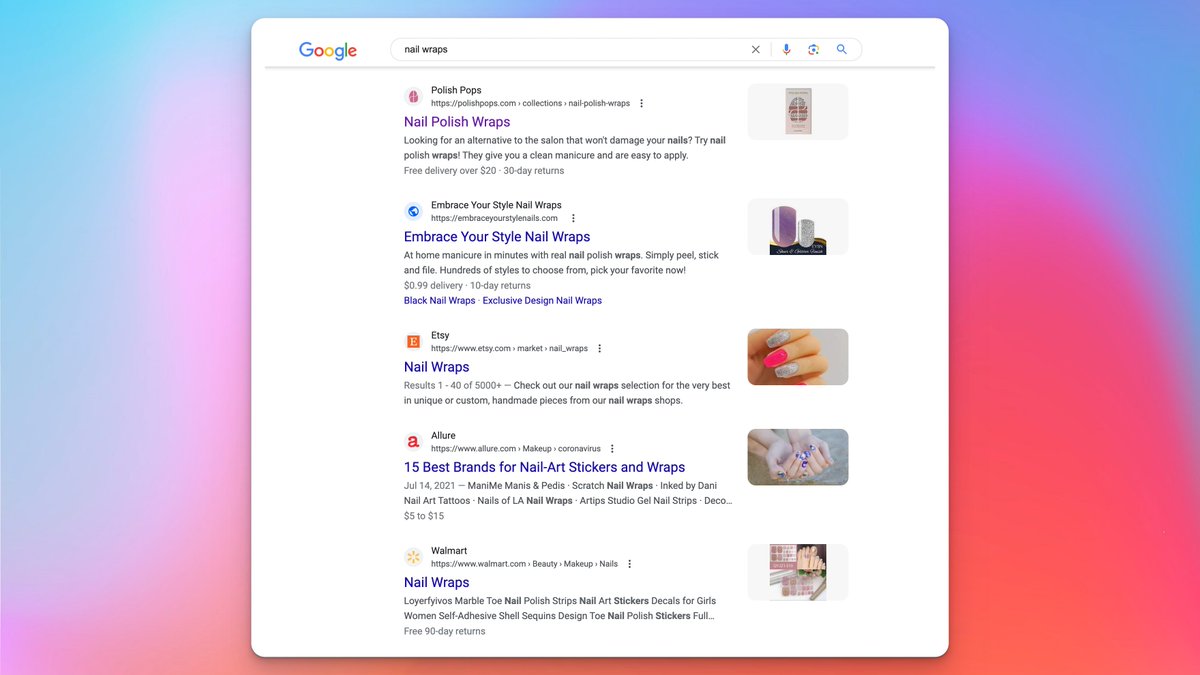Click the etsy.com market nail_wraps URL
This screenshot has height=675, width=1200.
510,349
